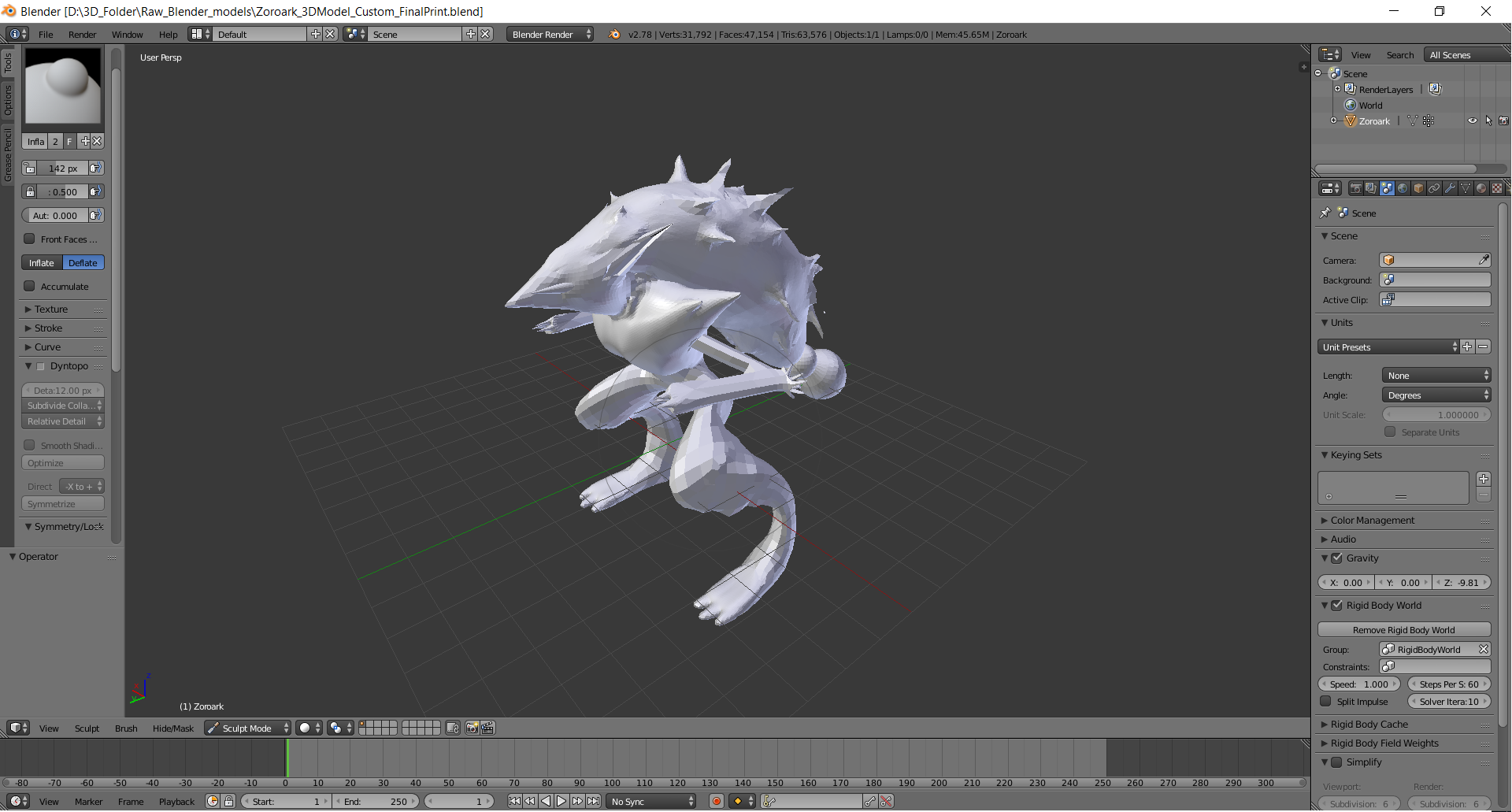1512x812 pixels.
Task: Play the animation forward
Action: pos(561,801)
